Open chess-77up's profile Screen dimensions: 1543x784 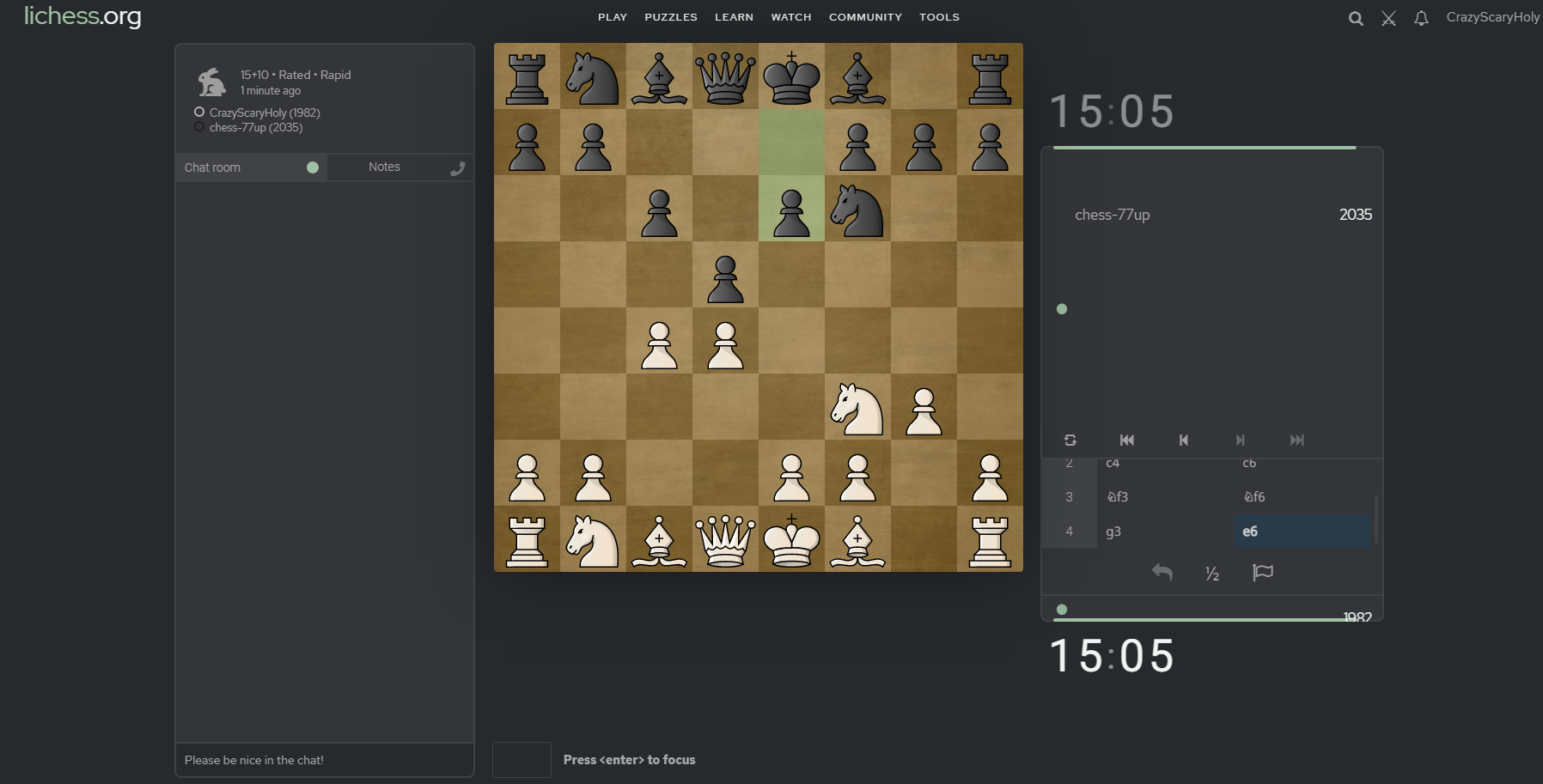(1112, 215)
